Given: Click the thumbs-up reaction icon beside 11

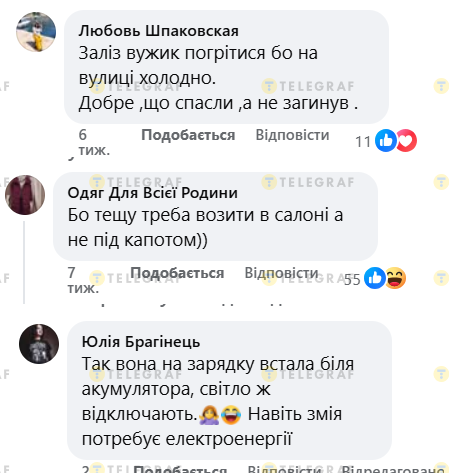Looking at the screenshot, I should point(386,141).
